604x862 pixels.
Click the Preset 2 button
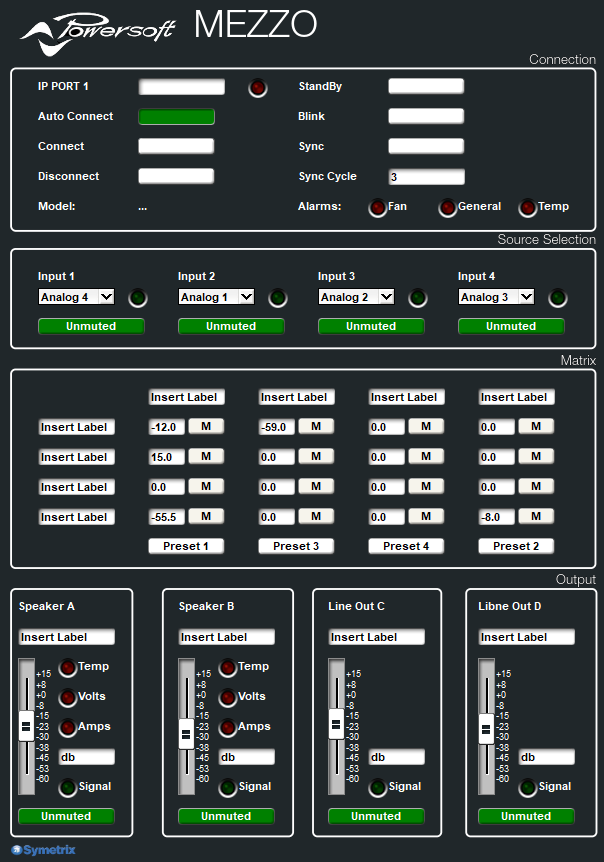[x=516, y=546]
